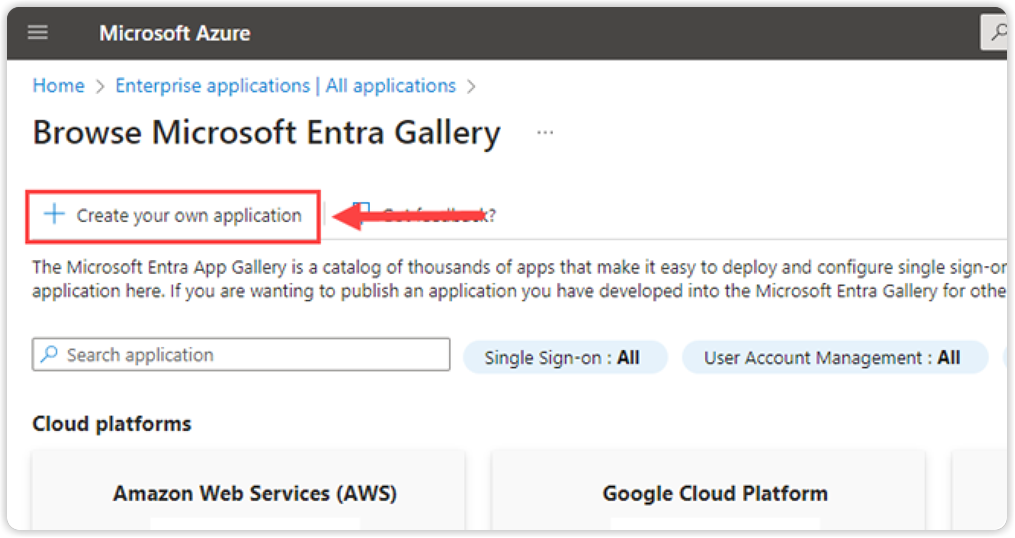This screenshot has height=538, width=1015.
Task: Click the search magnifier in the header
Action: (998, 32)
